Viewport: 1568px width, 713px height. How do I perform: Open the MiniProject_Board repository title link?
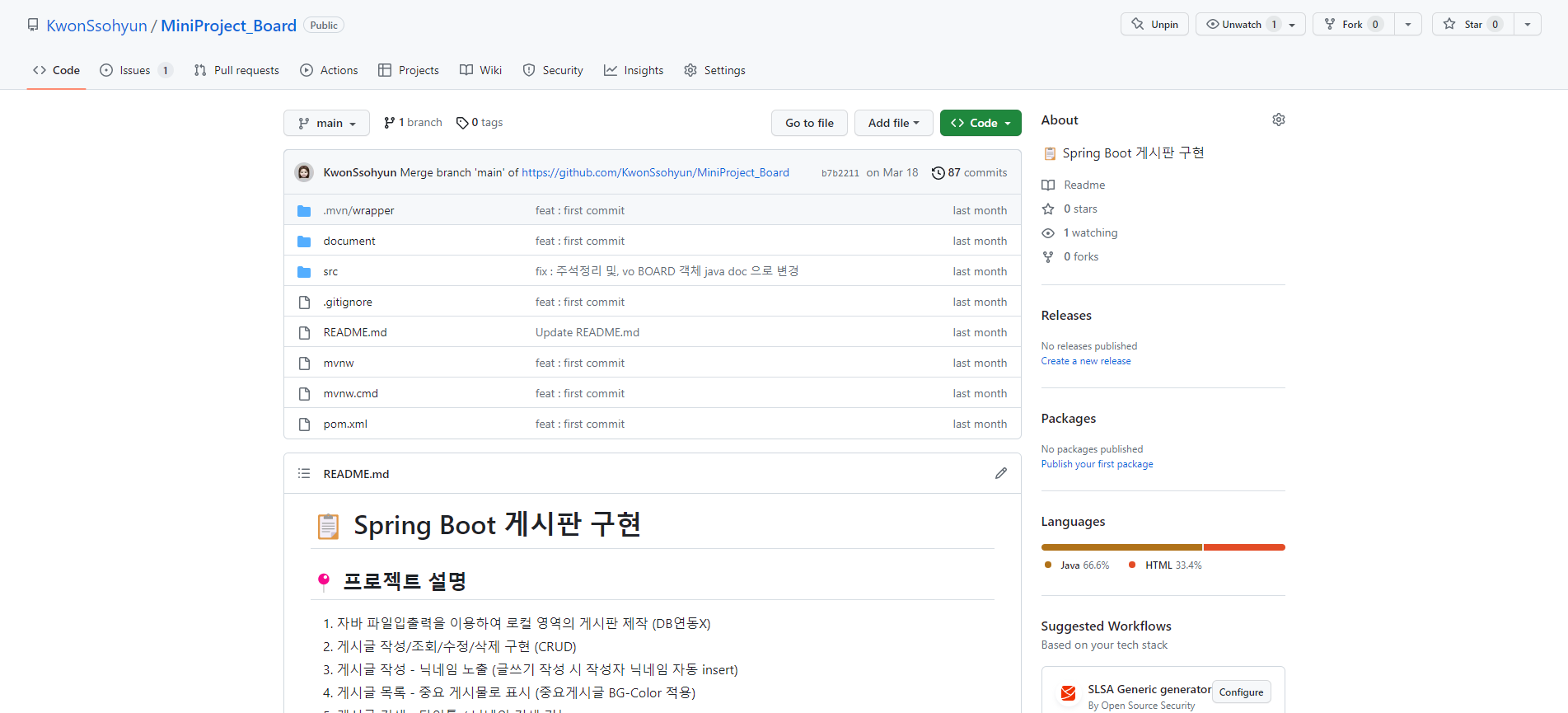click(228, 26)
